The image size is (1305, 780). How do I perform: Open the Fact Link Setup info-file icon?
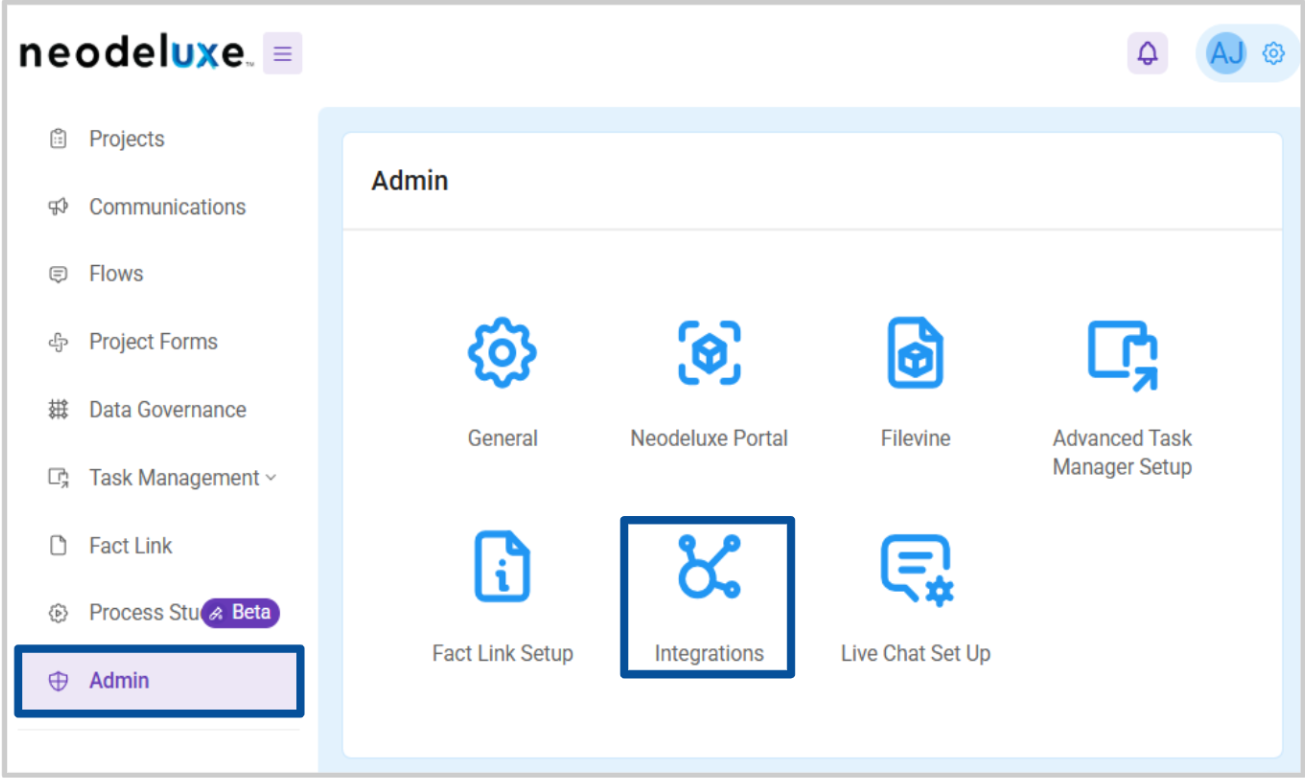pyautogui.click(x=502, y=567)
